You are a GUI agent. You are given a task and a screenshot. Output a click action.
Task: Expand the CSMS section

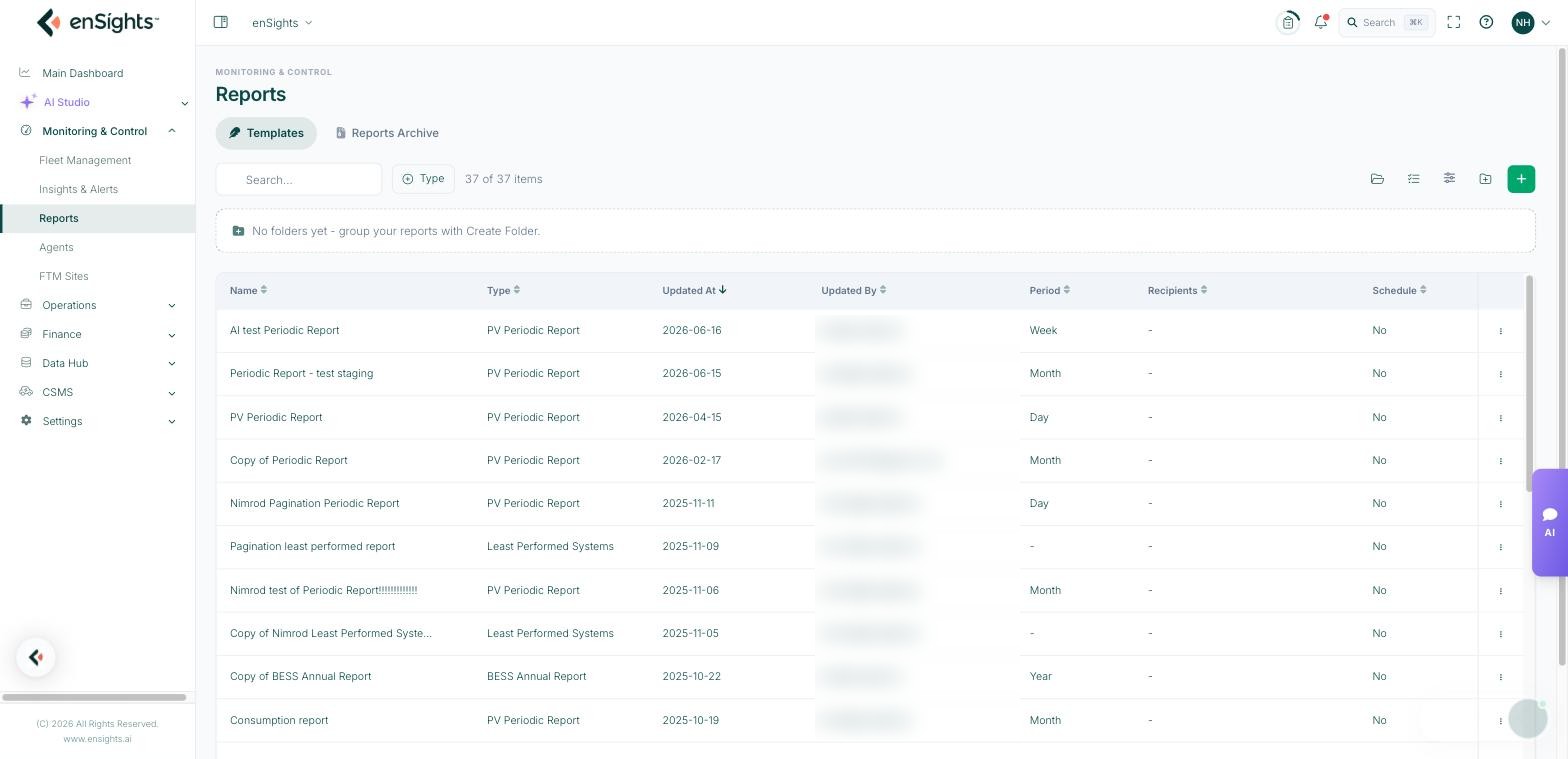tap(172, 393)
